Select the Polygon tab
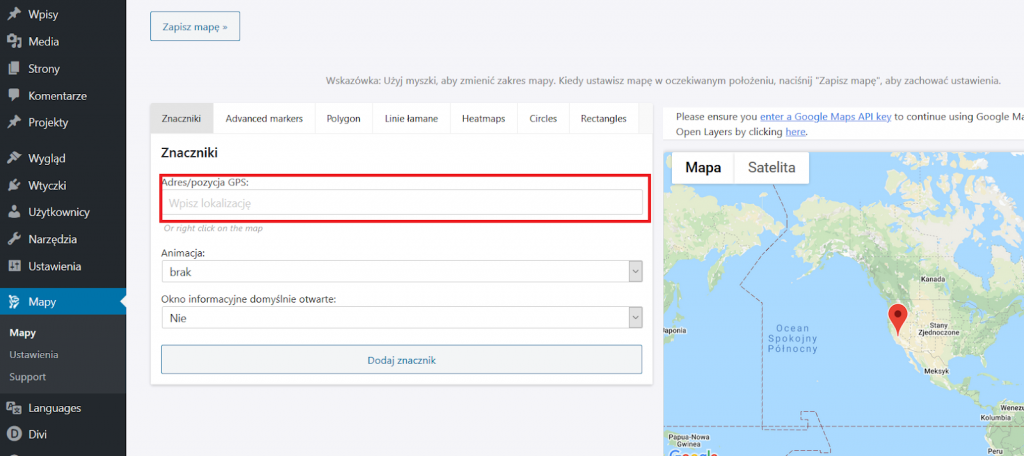The image size is (1024, 456). [344, 119]
